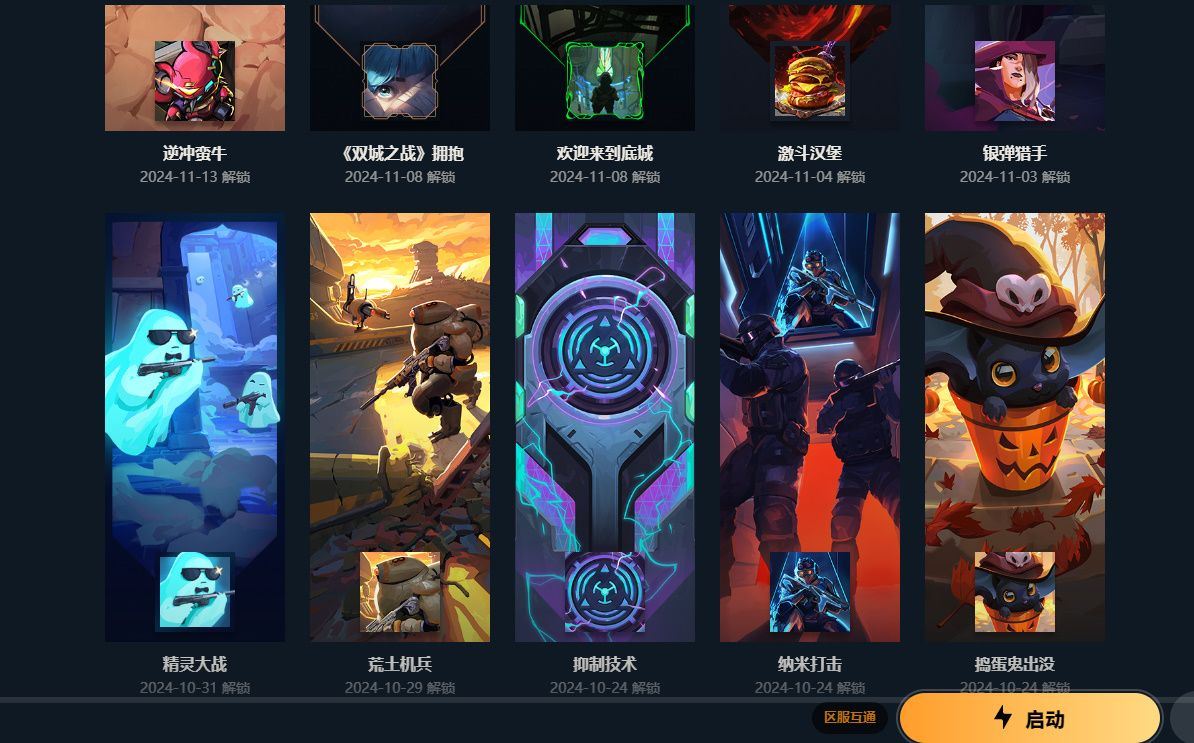The height and width of the screenshot is (743, 1194).
Task: Click the 区服互通 badge
Action: 850,717
